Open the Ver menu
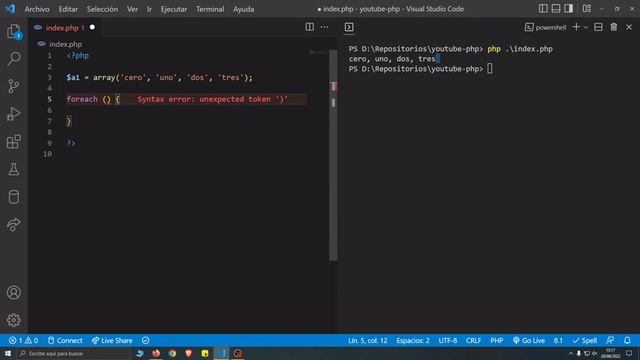Screen dimensions: 640x360 (x=132, y=9)
